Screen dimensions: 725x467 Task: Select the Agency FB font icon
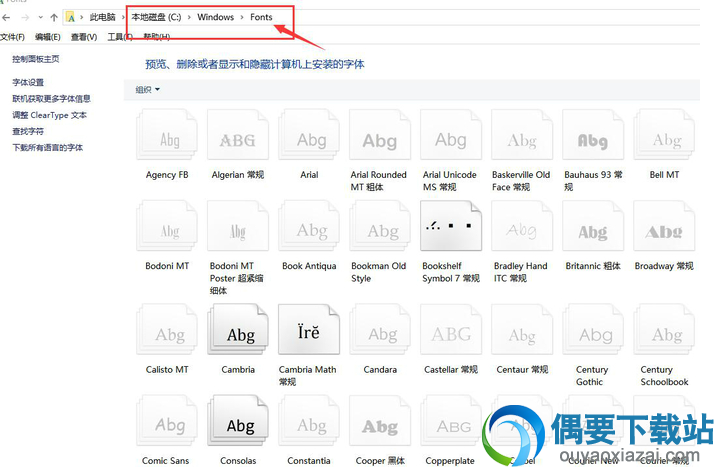pyautogui.click(x=167, y=135)
